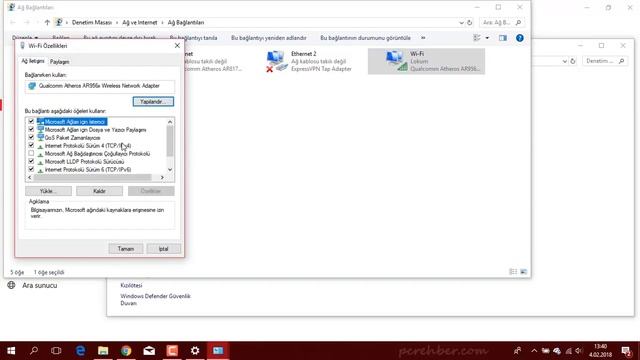Click Windows Defender Güvenlik Duvarı link
This screenshot has height=360, width=640.
coord(155,300)
